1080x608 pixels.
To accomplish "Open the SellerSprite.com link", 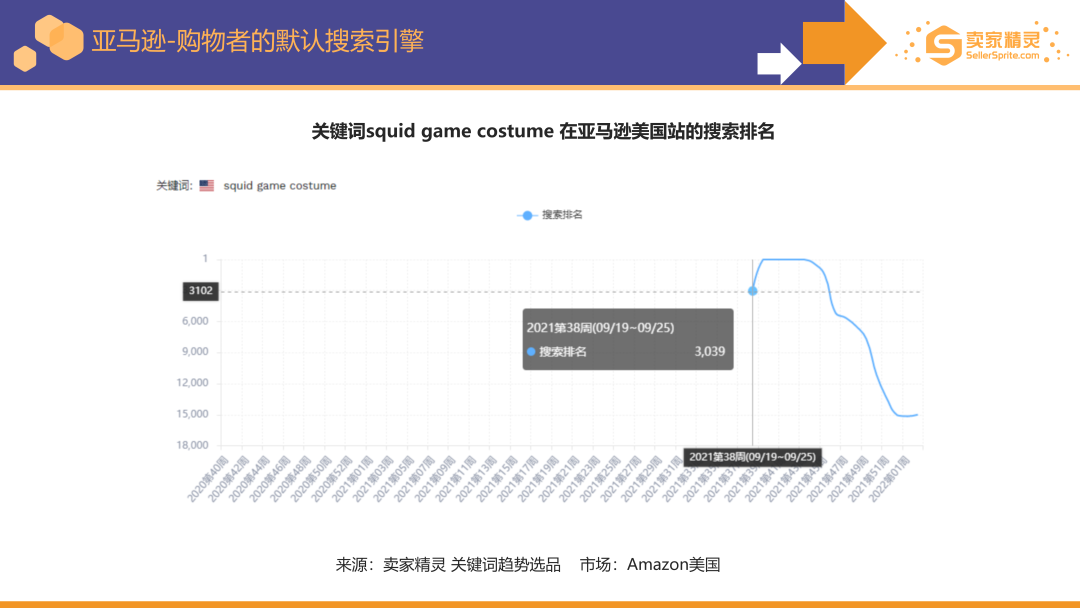I will click(x=1002, y=56).
